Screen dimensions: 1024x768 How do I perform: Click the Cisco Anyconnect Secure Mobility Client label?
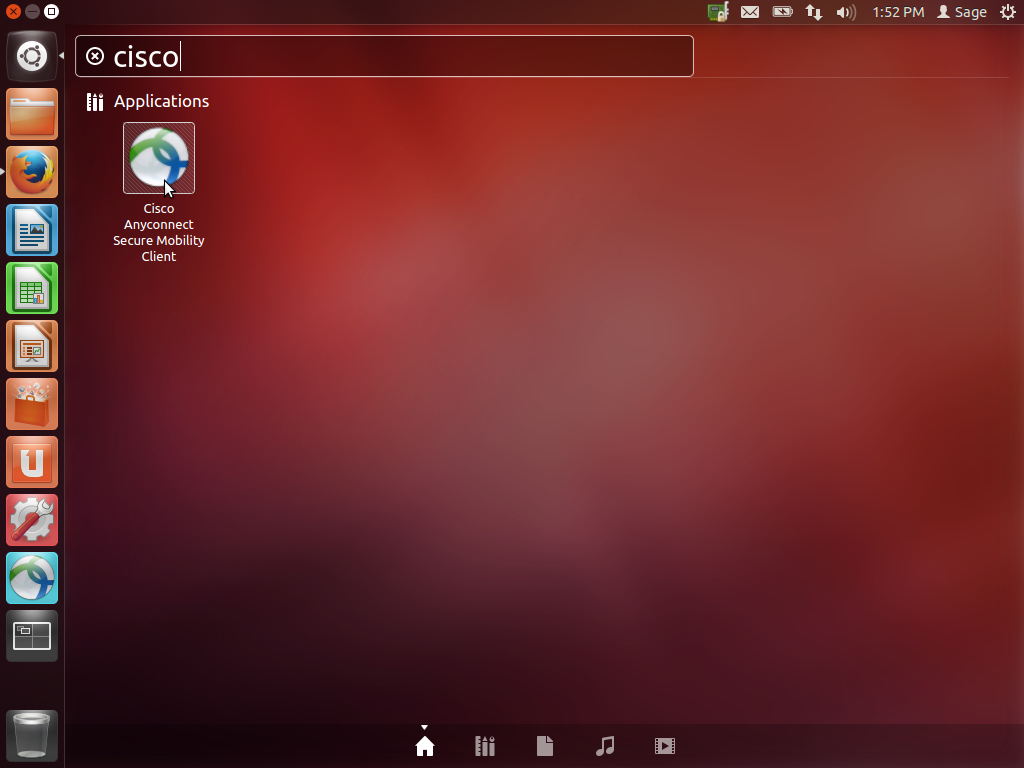[x=159, y=232]
